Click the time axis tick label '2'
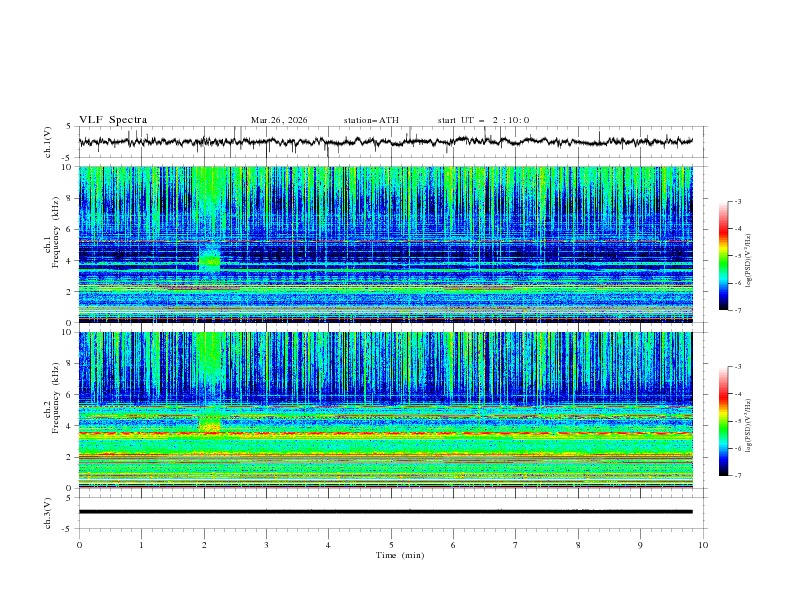 [204, 545]
